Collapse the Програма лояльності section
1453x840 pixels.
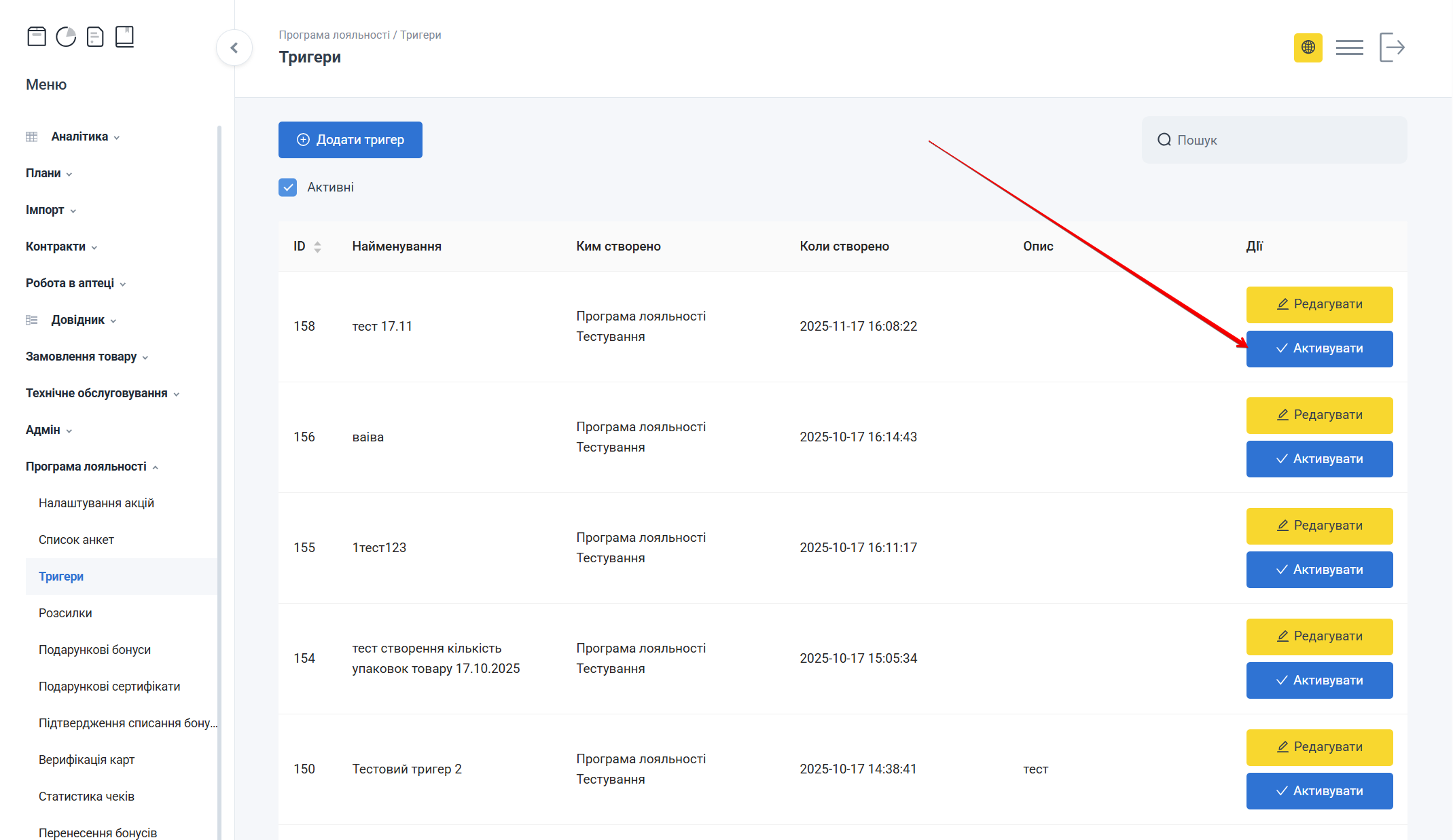pyautogui.click(x=86, y=467)
